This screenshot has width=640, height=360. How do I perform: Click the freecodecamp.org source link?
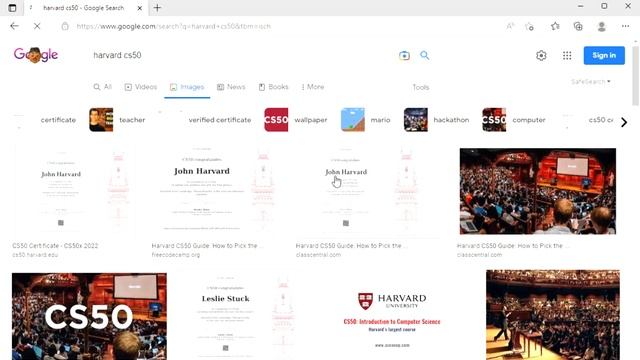tap(176, 255)
